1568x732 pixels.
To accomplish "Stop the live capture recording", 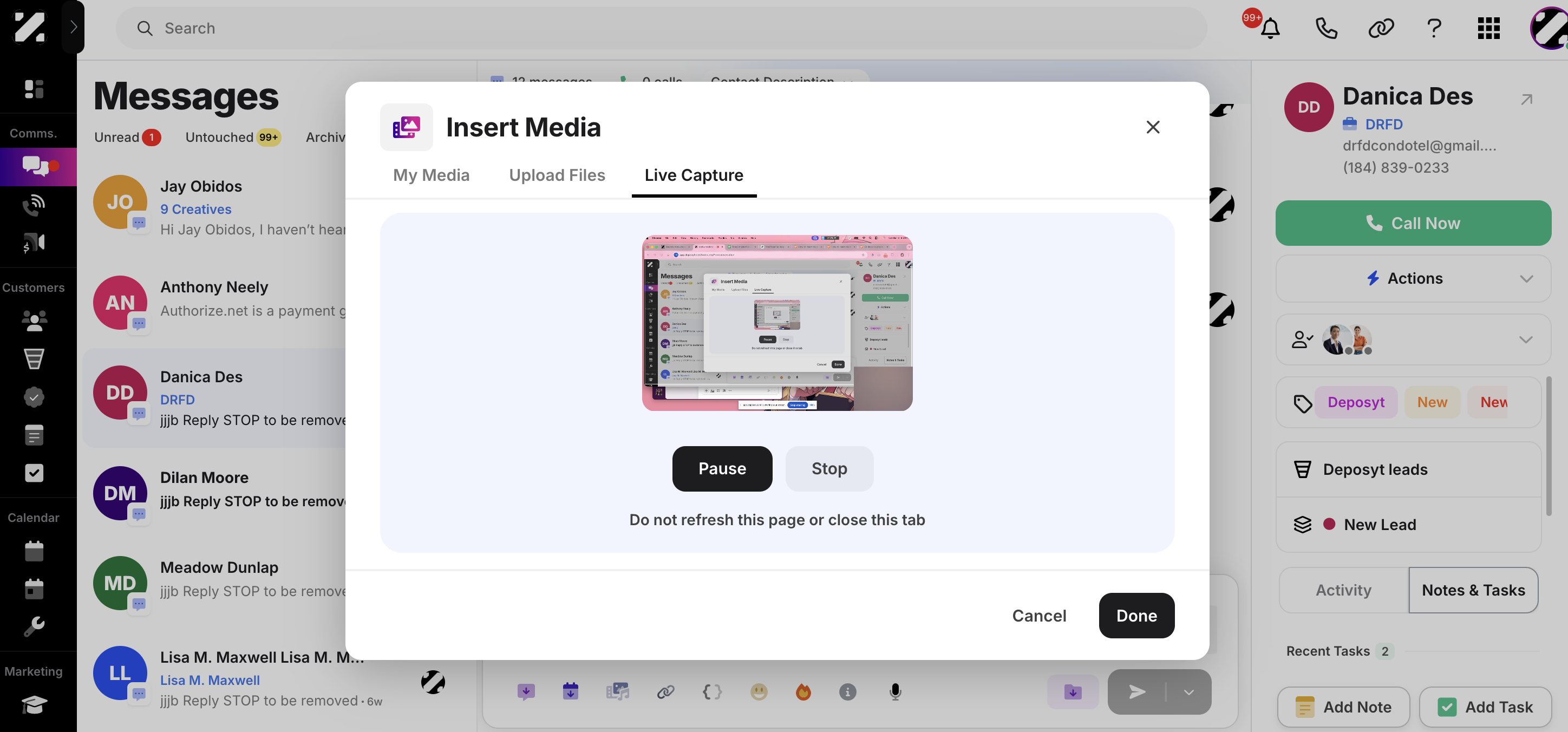I will tap(829, 468).
